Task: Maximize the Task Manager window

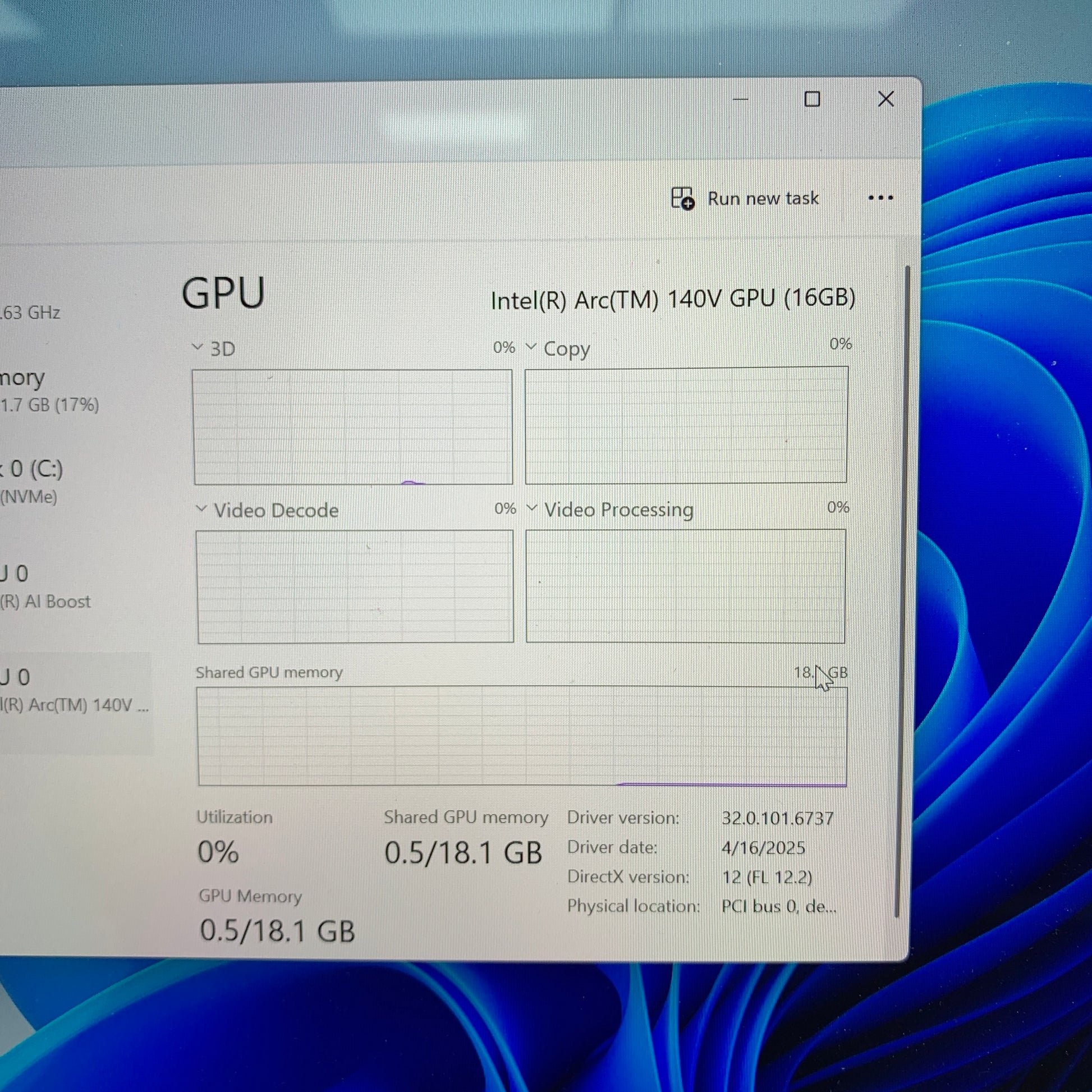Action: (x=812, y=99)
